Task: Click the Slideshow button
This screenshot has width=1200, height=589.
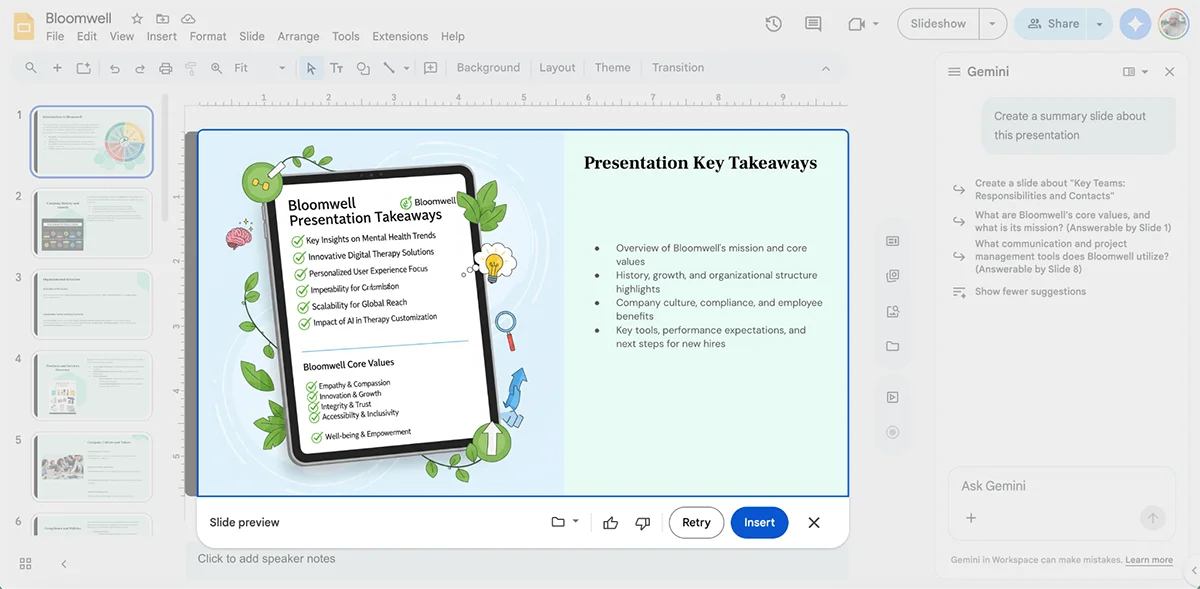Action: [x=938, y=24]
